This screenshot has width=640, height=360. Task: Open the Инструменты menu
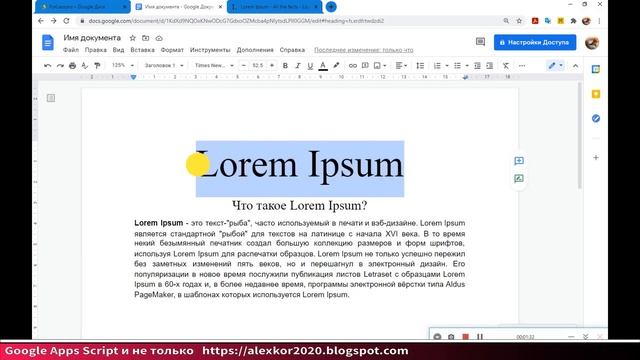[x=210, y=50]
